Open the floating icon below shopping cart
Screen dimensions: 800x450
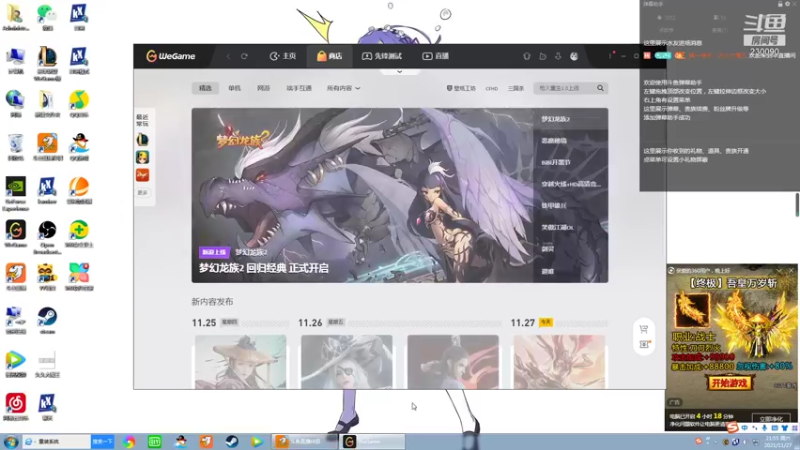[x=644, y=345]
